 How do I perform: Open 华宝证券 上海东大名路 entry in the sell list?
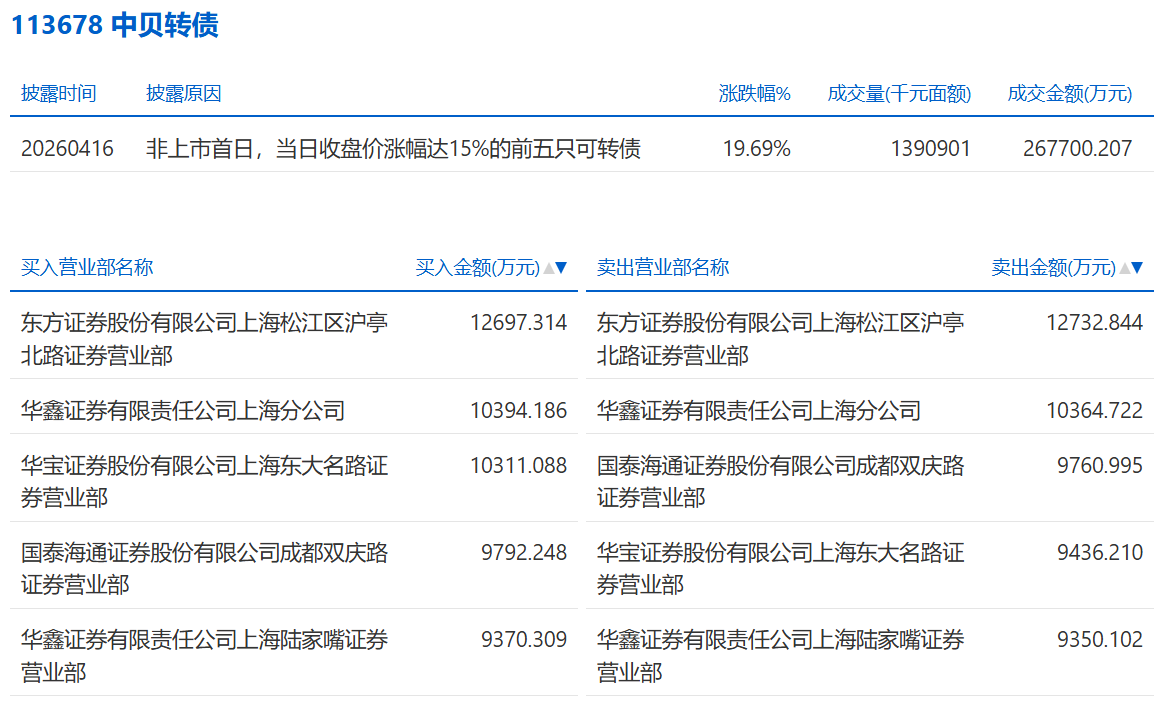[780, 567]
